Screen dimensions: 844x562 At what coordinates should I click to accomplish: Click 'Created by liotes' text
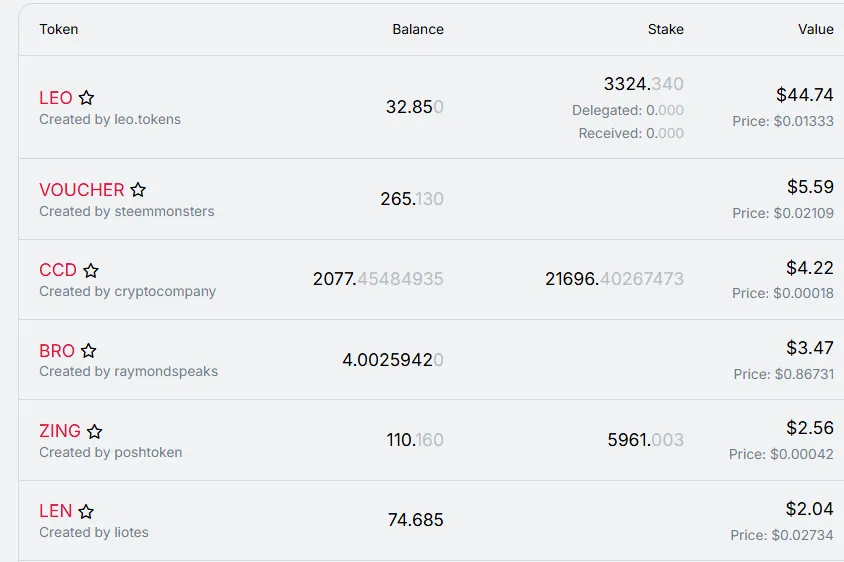tap(94, 532)
